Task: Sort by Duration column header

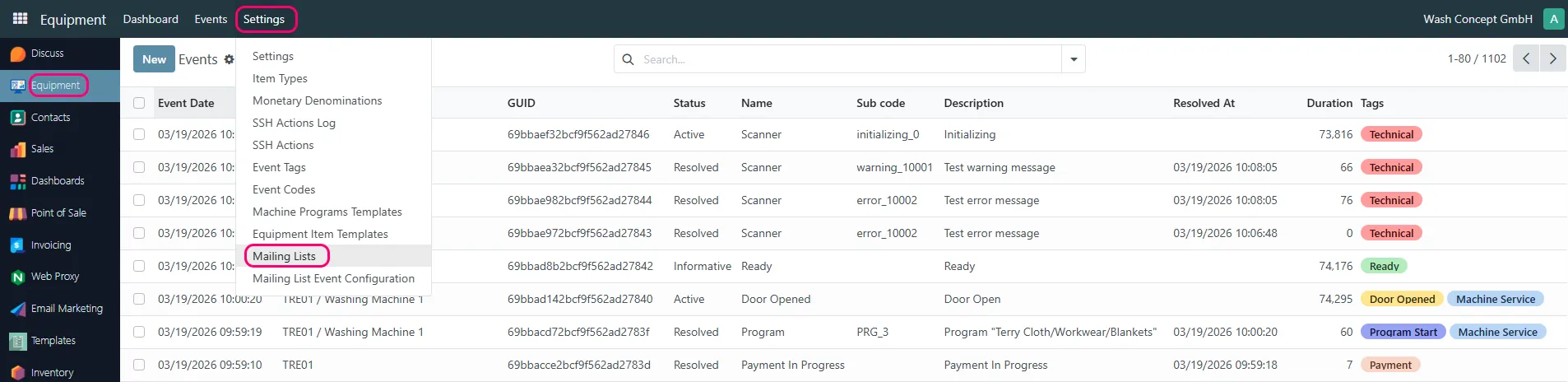Action: pyautogui.click(x=1329, y=103)
